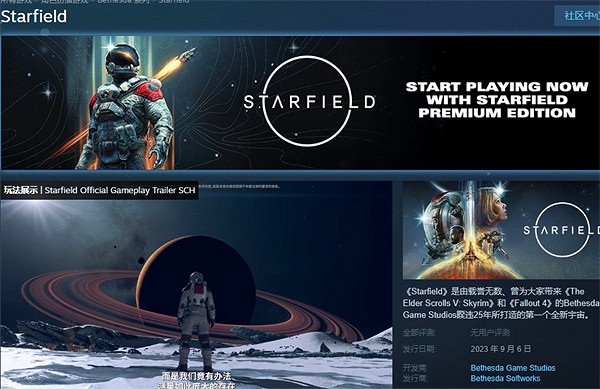Click the 全部评测 label
The image size is (600, 389).
[x=419, y=333]
